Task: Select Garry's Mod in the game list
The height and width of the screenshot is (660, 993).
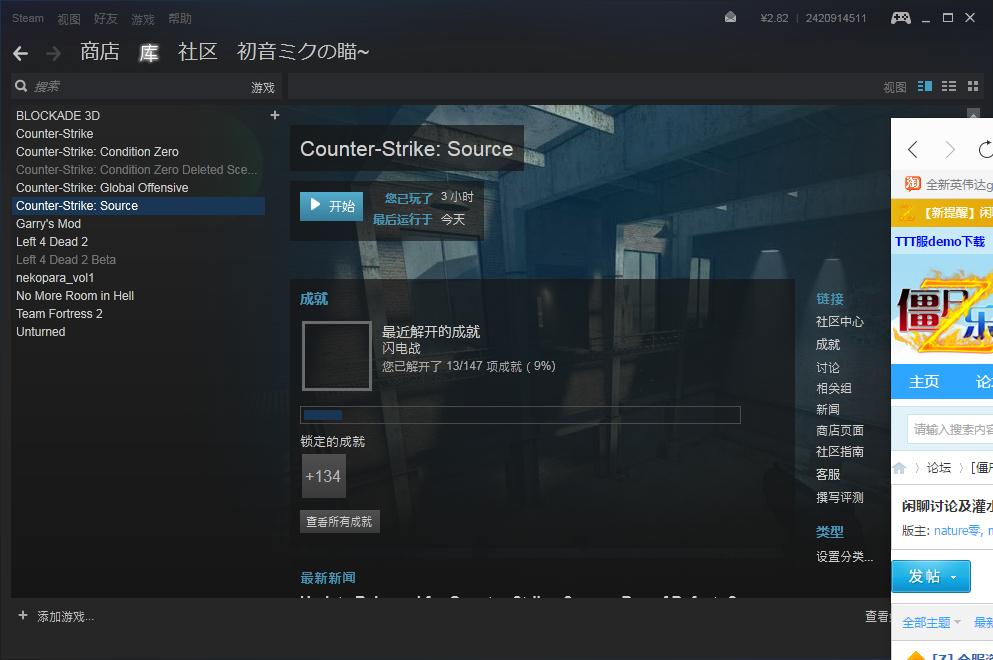Action: pos(48,224)
